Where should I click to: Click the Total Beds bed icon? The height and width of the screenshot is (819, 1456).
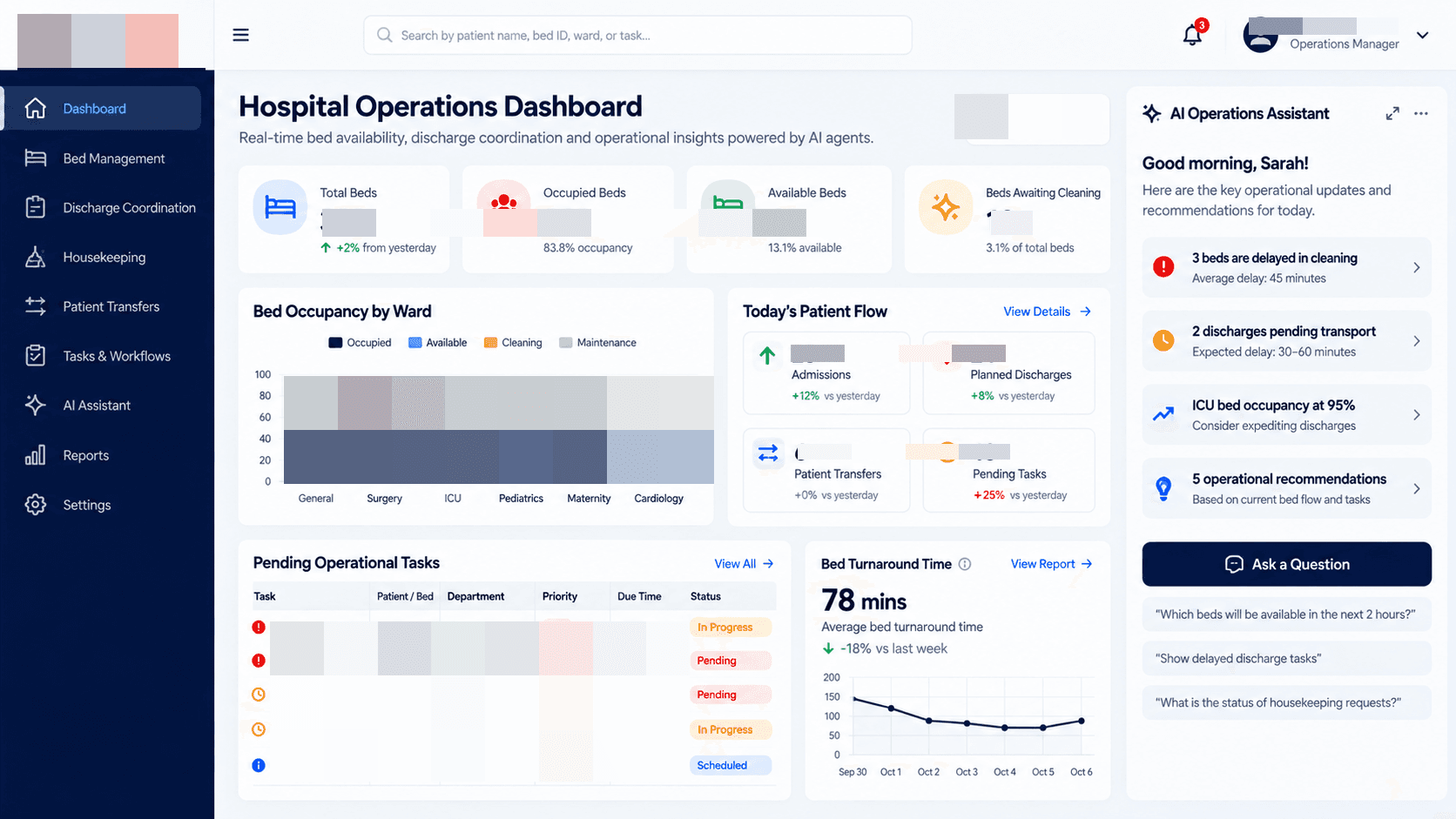click(280, 207)
